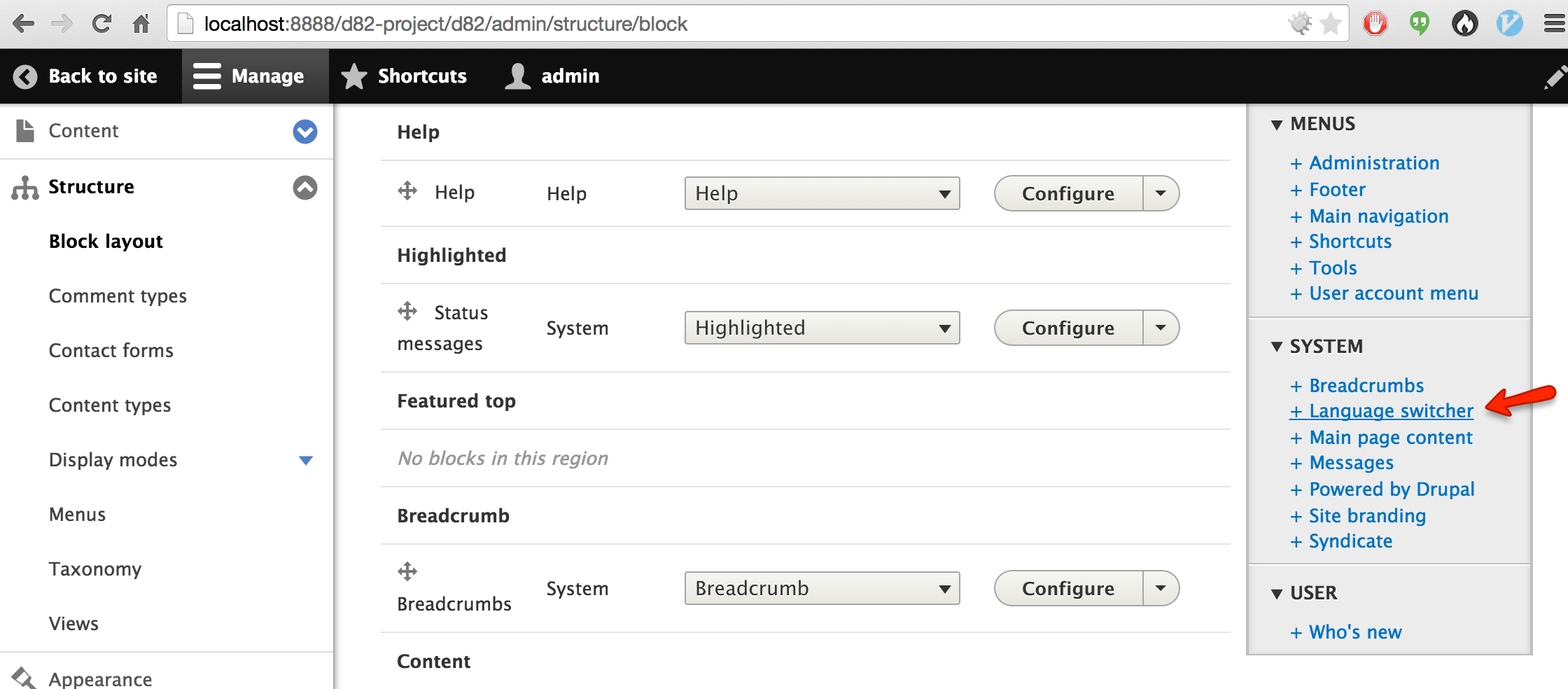
Task: Collapse the SYSTEM block category
Action: 1277,347
